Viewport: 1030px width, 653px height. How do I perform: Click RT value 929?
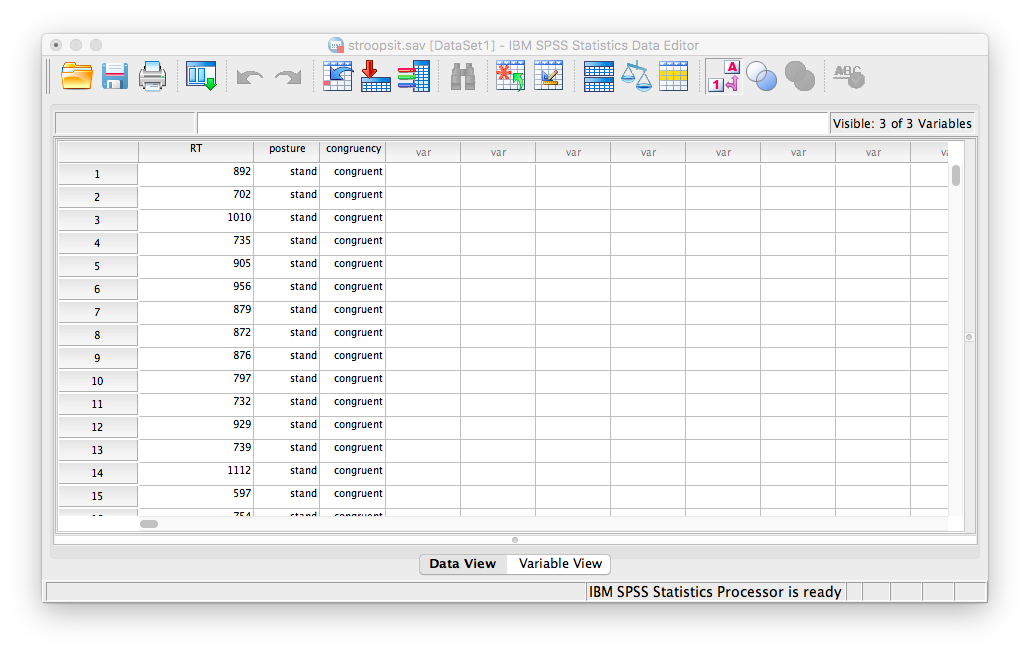tap(242, 424)
